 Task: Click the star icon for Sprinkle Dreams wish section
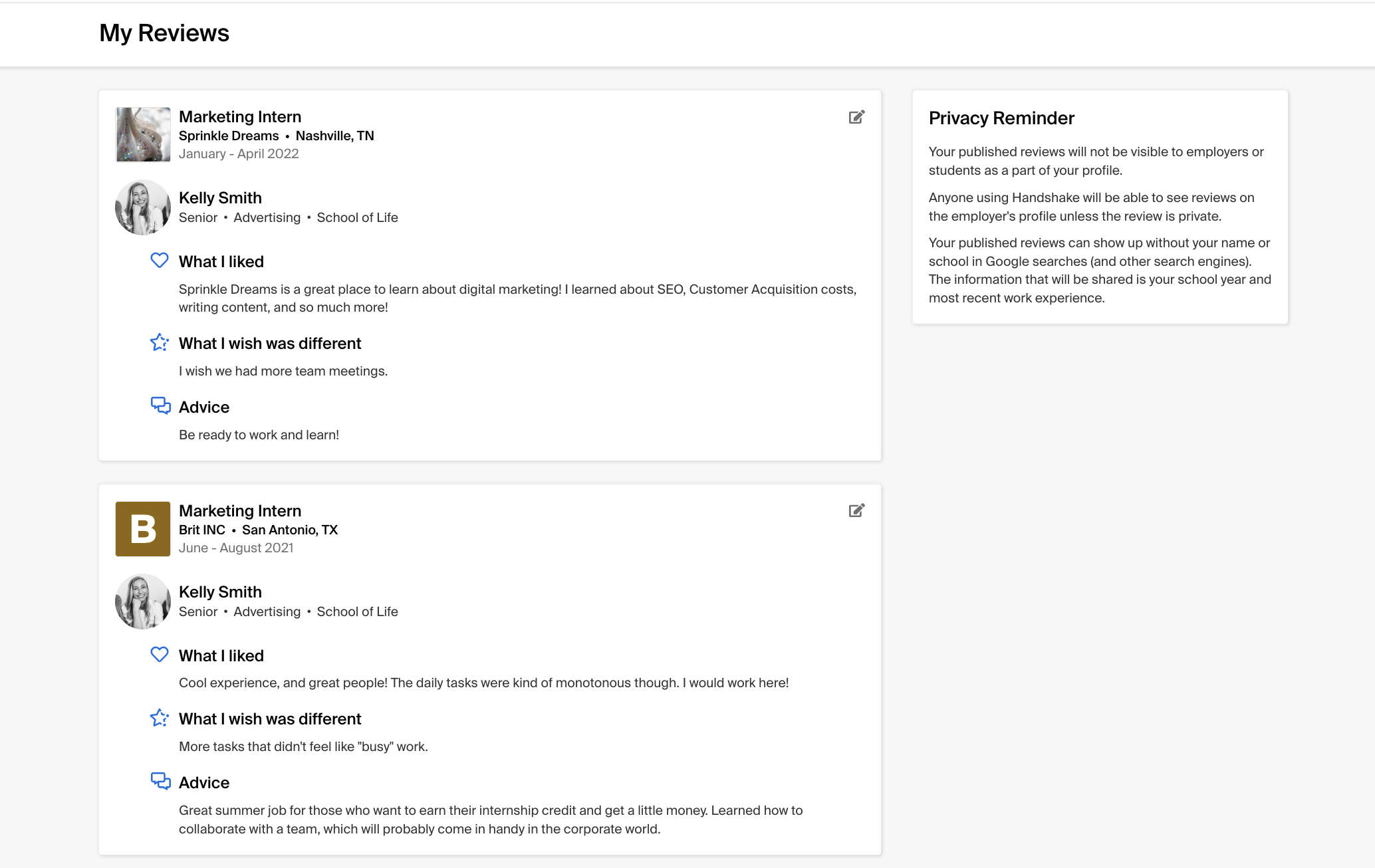tap(159, 343)
